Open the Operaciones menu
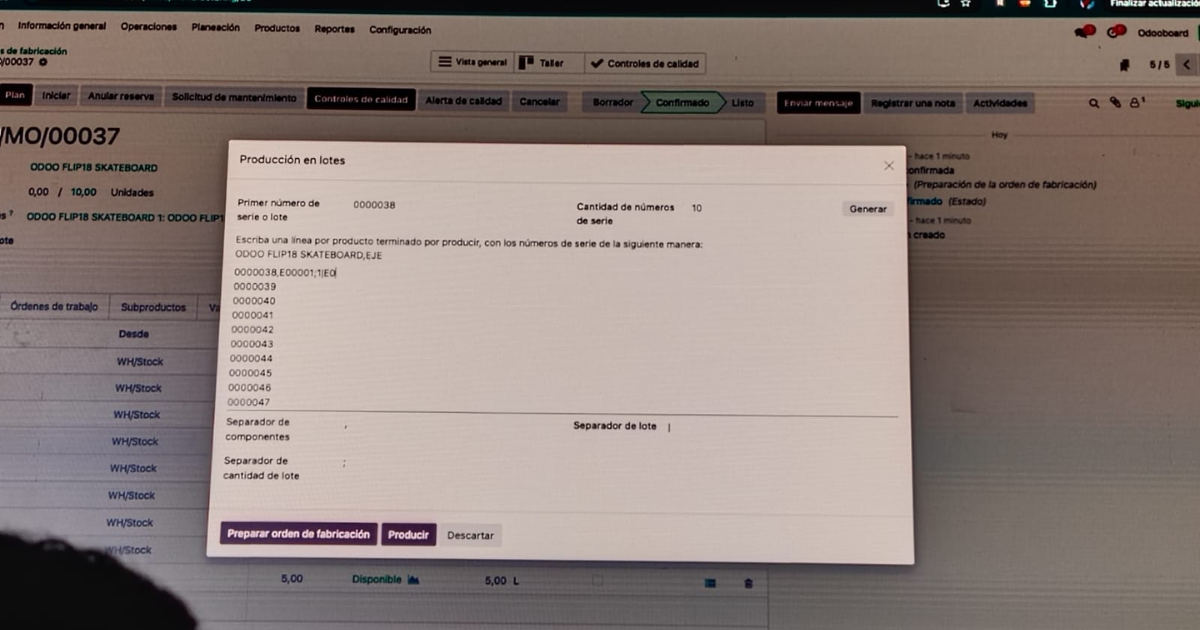Image resolution: width=1200 pixels, height=630 pixels. 148,27
